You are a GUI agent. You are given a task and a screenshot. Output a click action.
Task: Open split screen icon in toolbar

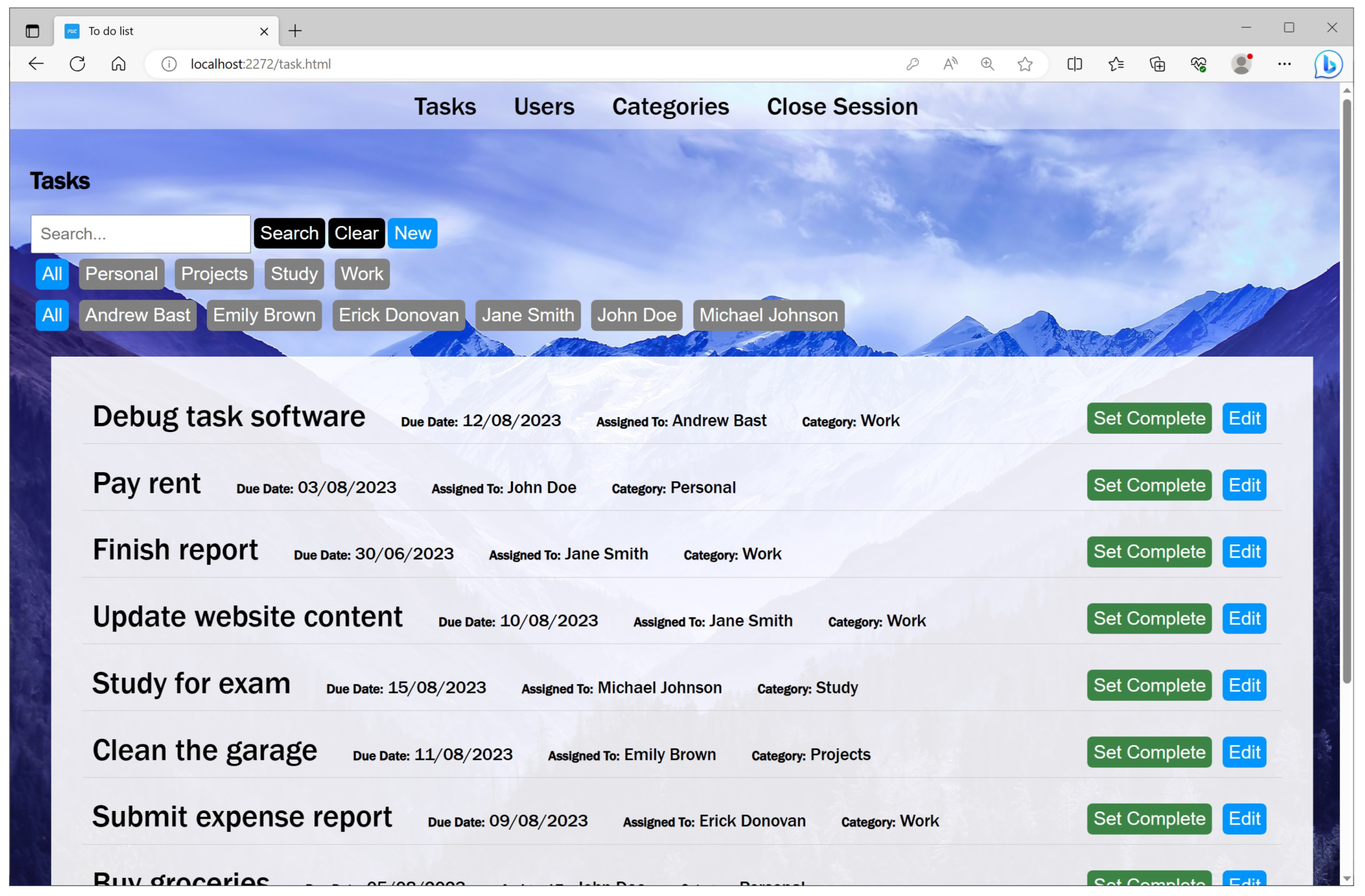pyautogui.click(x=1074, y=64)
